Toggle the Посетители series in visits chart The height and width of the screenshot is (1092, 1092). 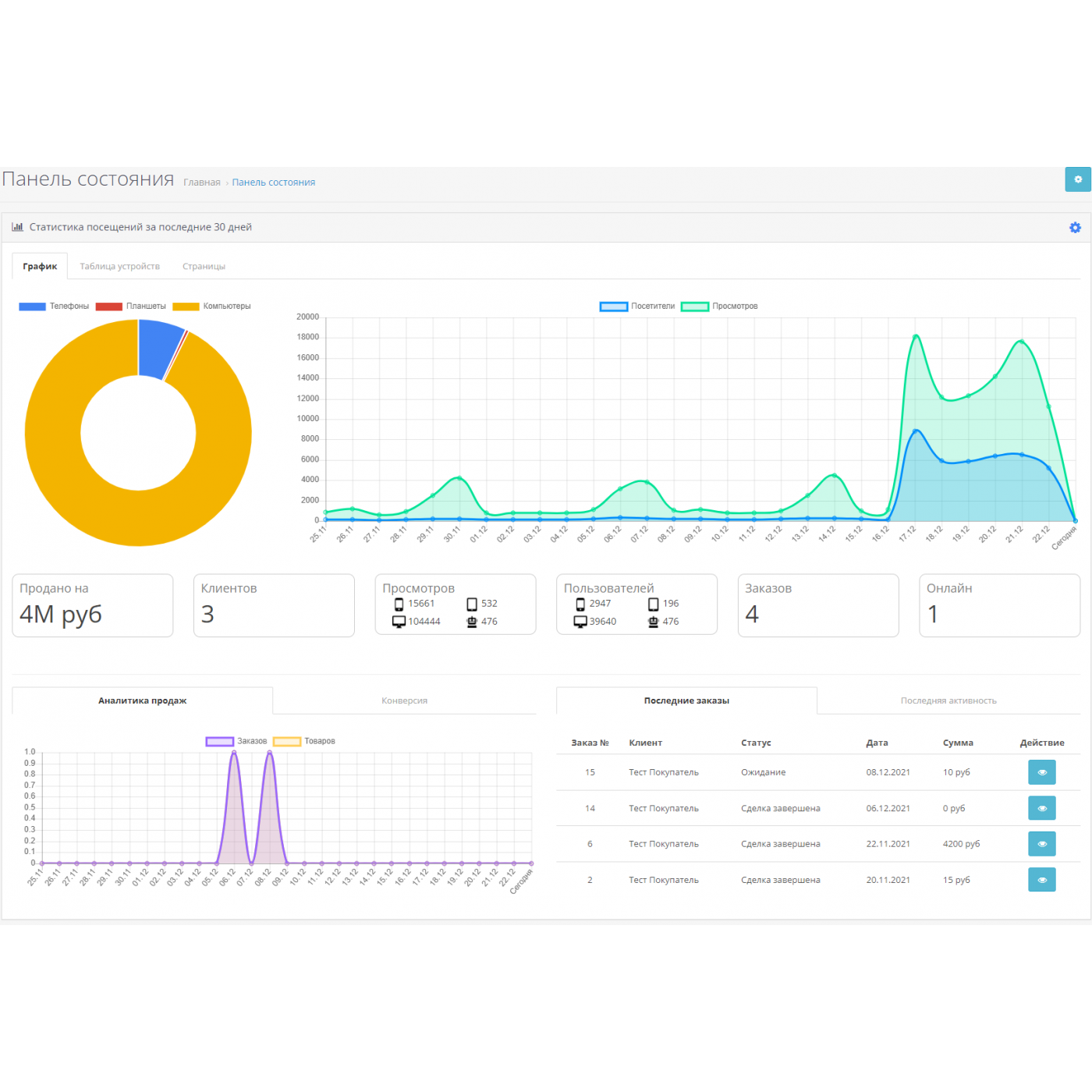pyautogui.click(x=637, y=307)
